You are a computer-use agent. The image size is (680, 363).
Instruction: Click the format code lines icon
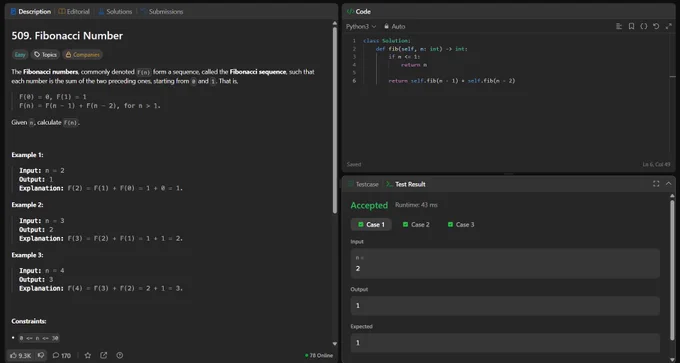(619, 26)
